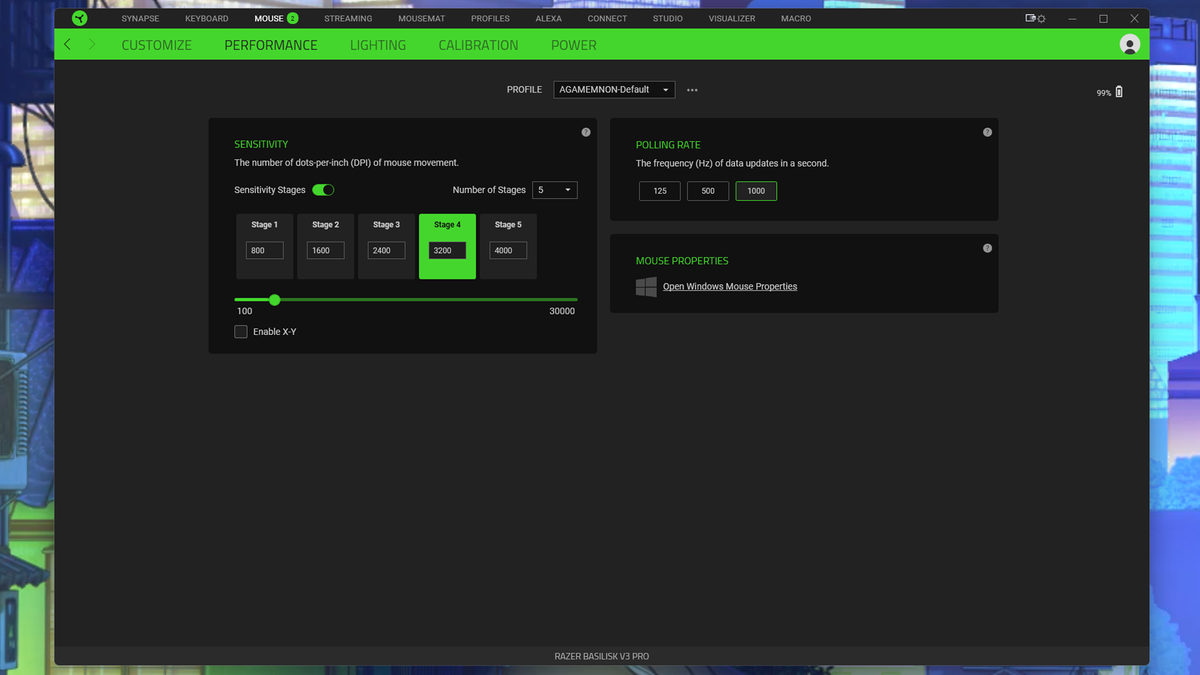Open the Number of Stages dropdown
1200x675 pixels.
click(554, 190)
